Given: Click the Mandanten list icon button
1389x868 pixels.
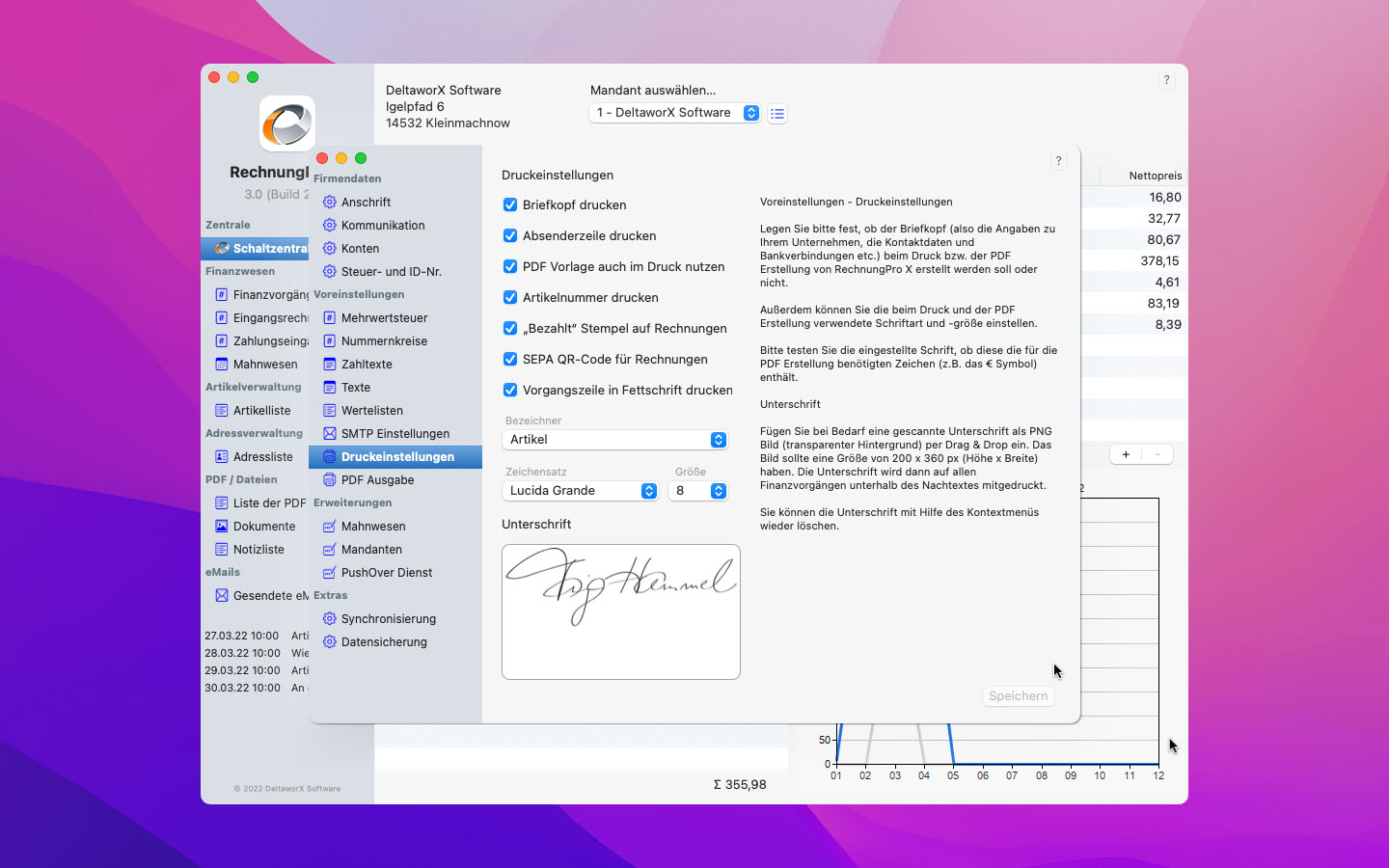Looking at the screenshot, I should click(777, 114).
